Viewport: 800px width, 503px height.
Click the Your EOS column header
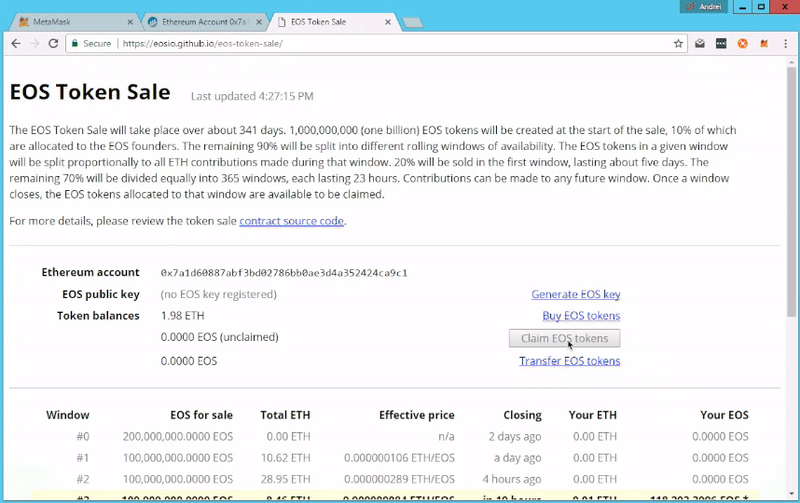coord(724,415)
